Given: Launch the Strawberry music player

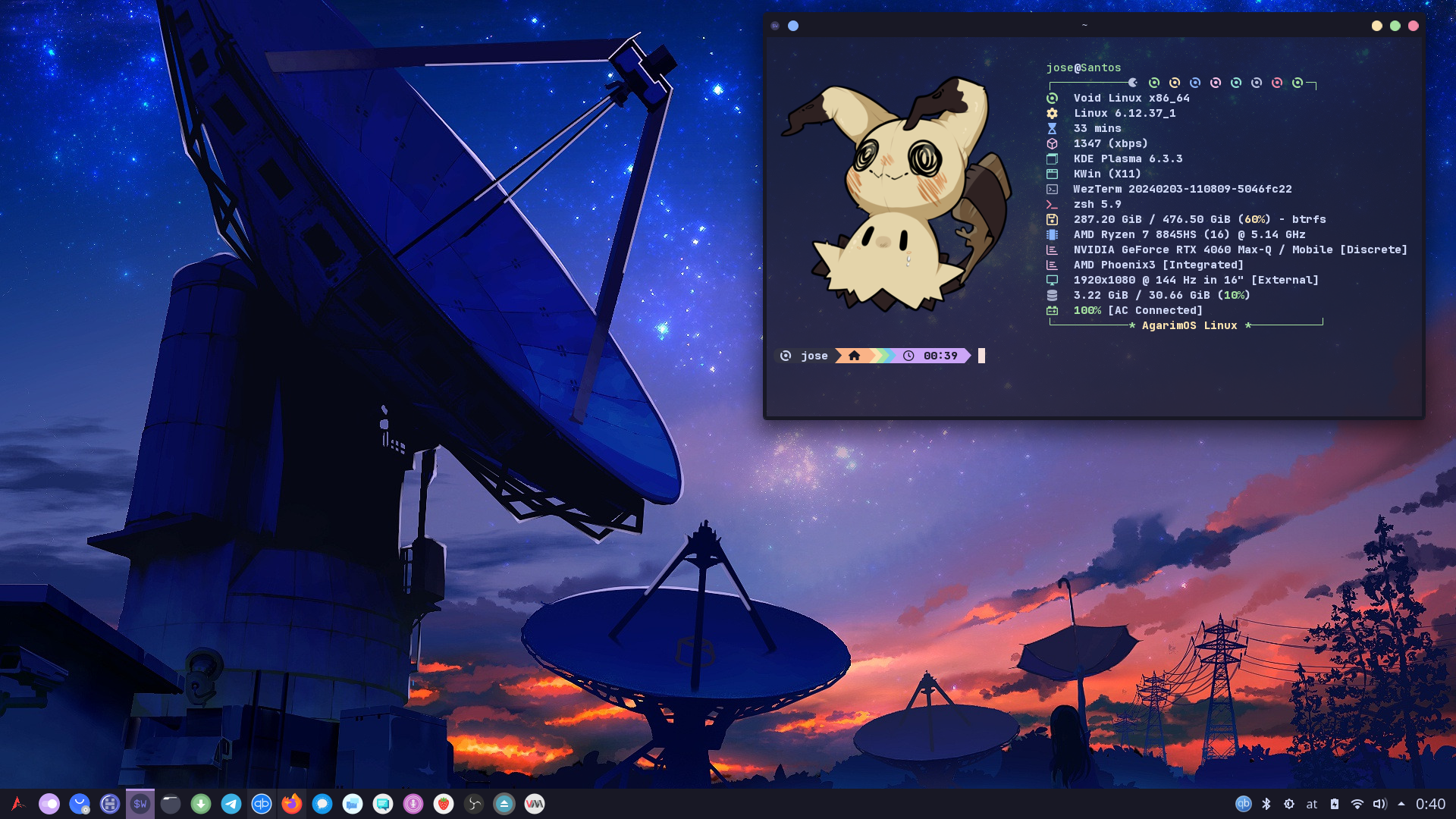Looking at the screenshot, I should [444, 804].
